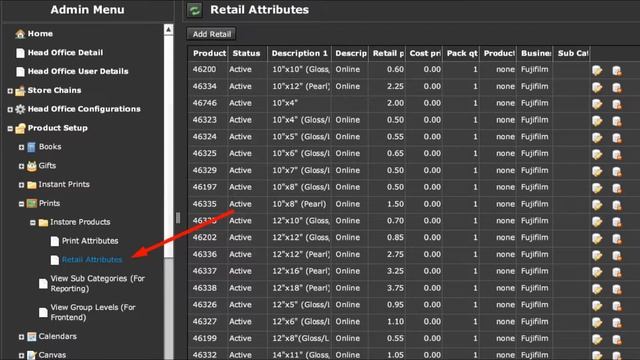Sort by the Pack qty column header
The height and width of the screenshot is (360, 640).
(461, 53)
